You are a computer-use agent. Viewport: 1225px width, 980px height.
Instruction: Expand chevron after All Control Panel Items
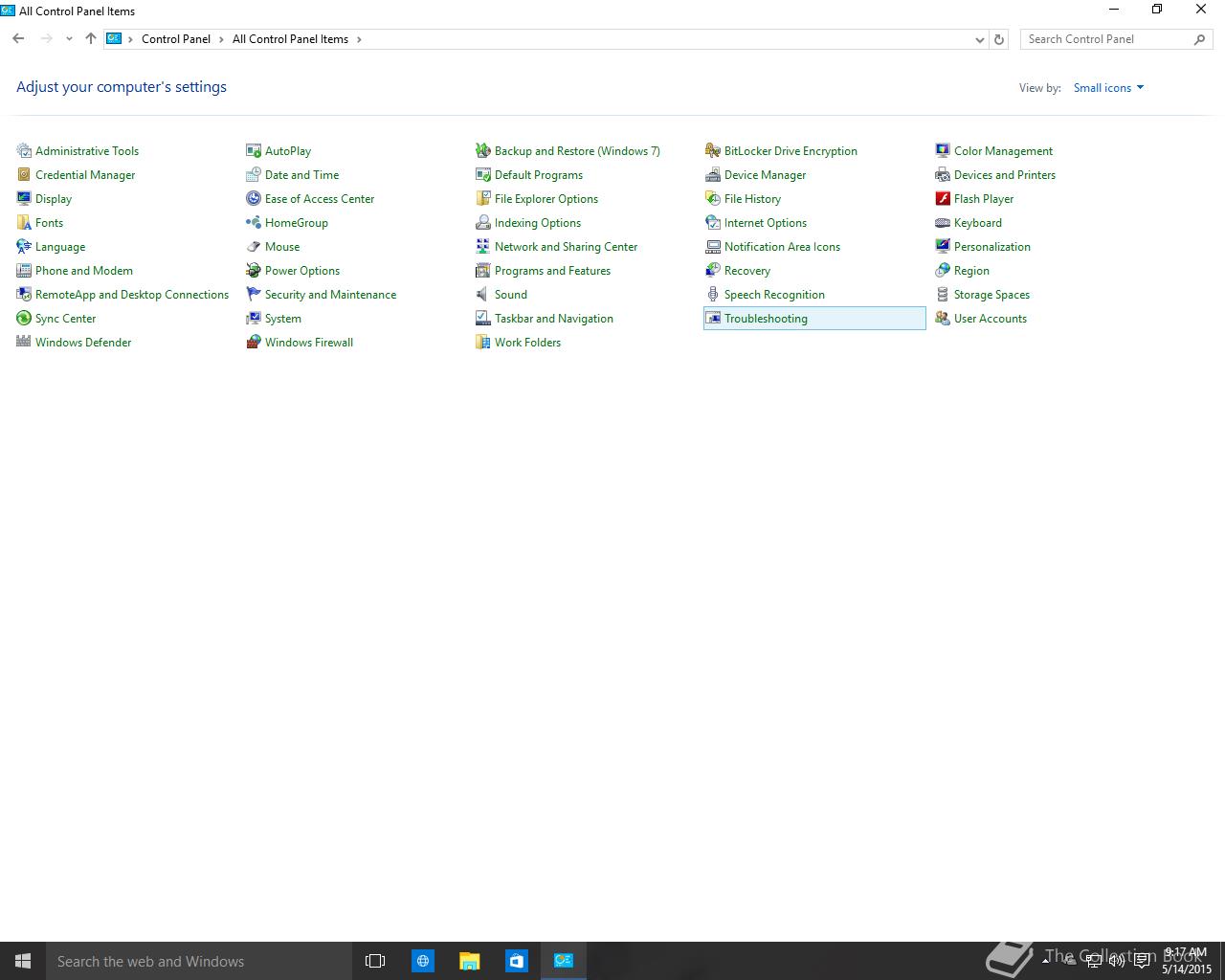[359, 39]
